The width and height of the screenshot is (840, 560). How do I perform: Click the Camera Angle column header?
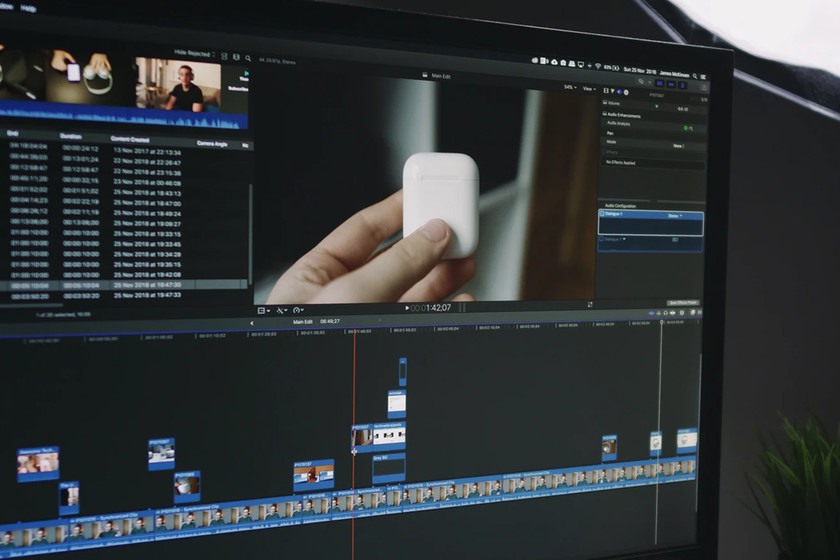[212, 144]
